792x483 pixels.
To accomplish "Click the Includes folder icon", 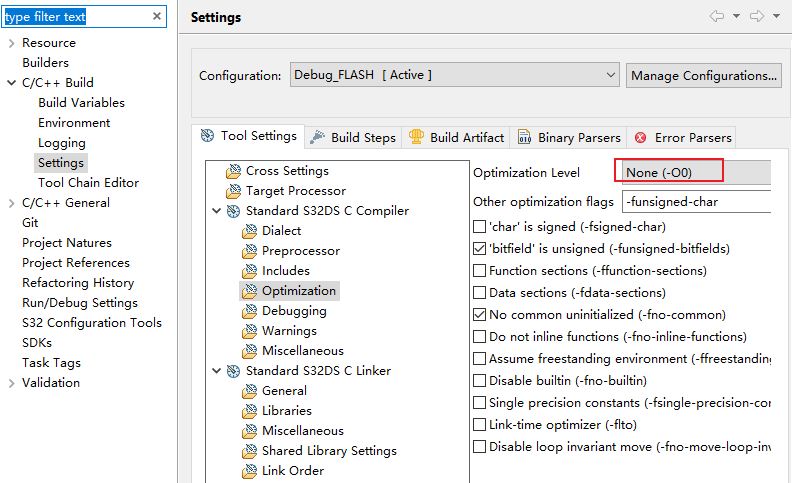I will (x=250, y=271).
